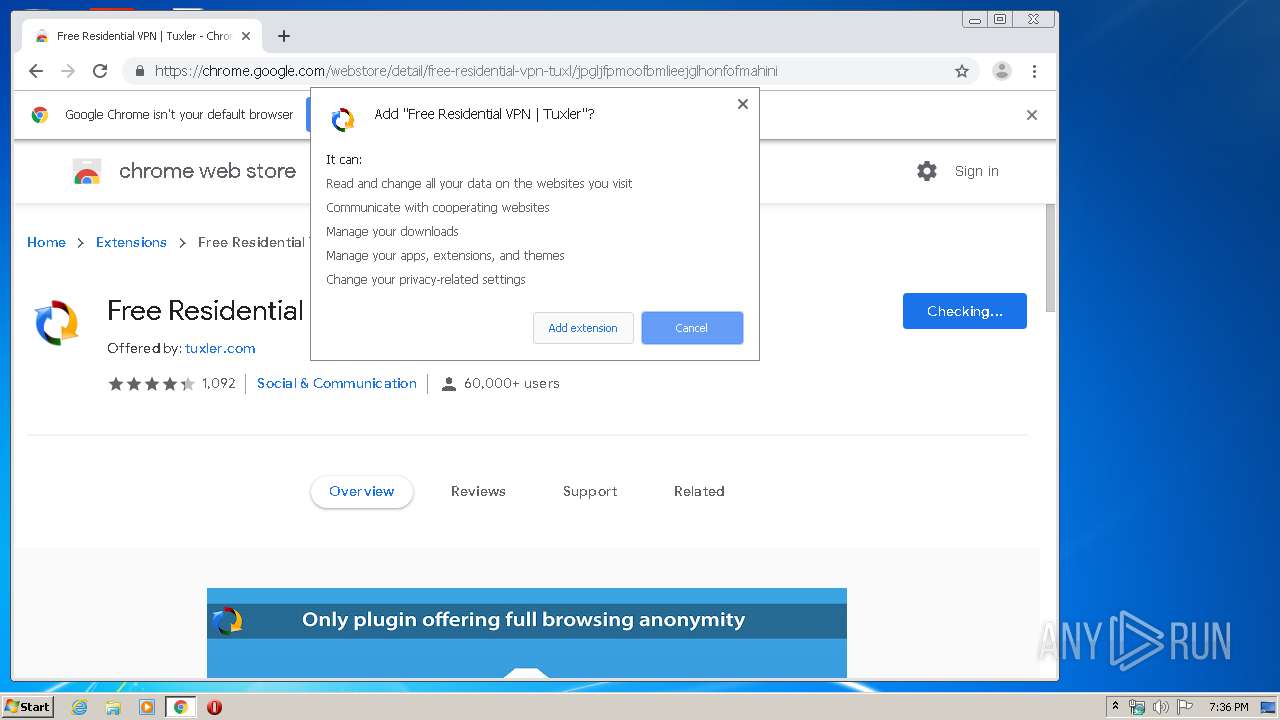Close the Add extension dialog

point(743,104)
